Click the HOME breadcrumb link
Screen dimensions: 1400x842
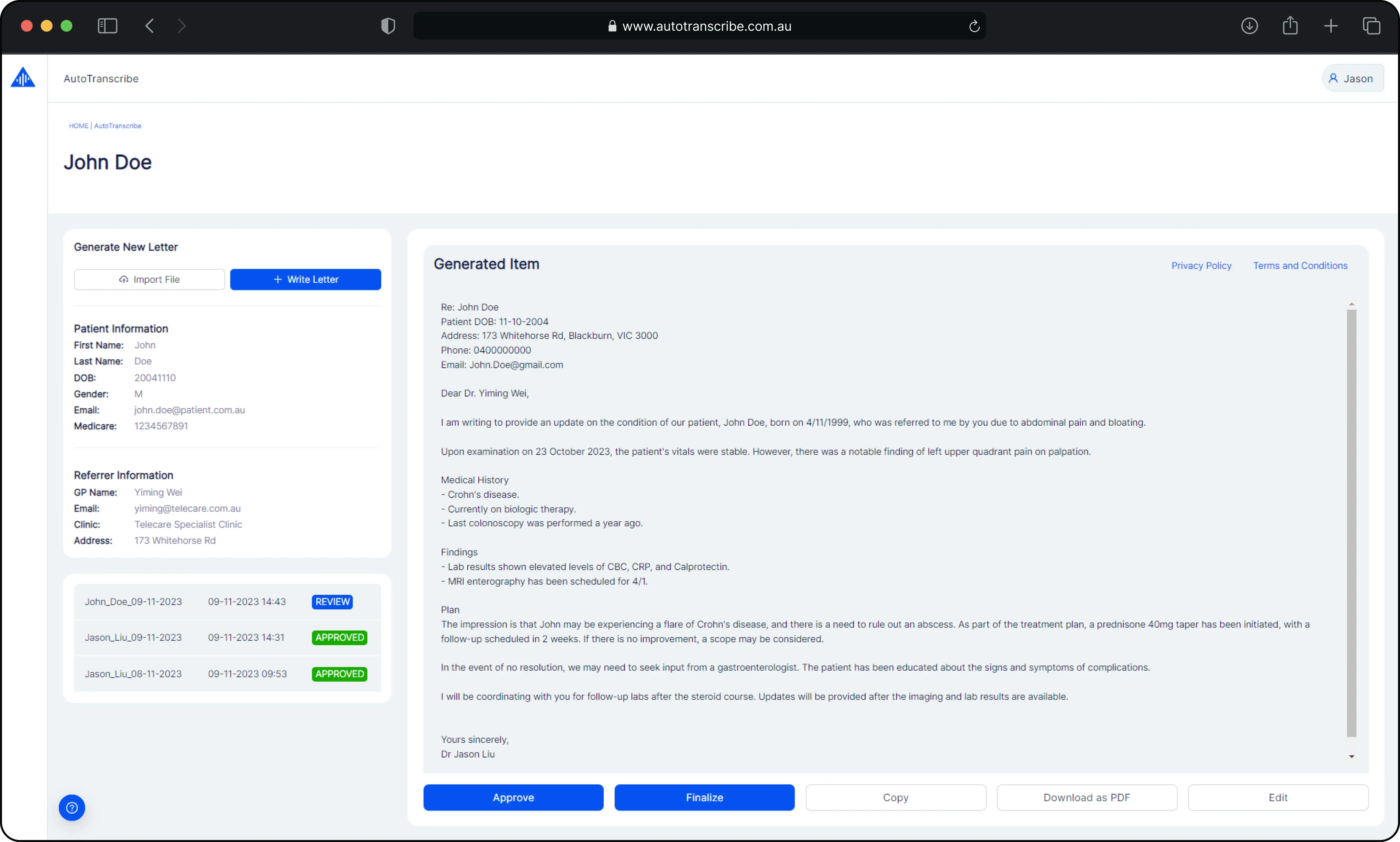coord(78,125)
